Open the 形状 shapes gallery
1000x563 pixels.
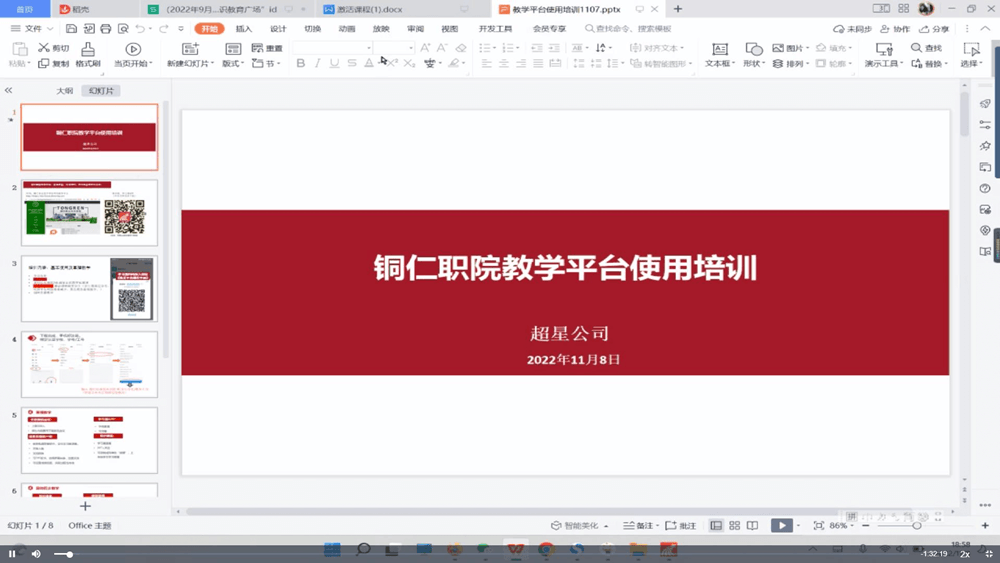(x=753, y=55)
